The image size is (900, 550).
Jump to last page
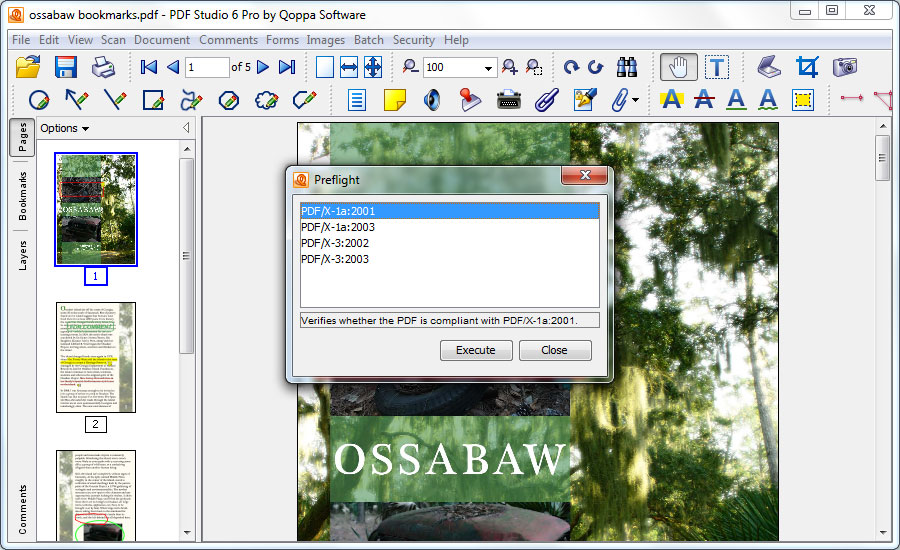click(287, 67)
